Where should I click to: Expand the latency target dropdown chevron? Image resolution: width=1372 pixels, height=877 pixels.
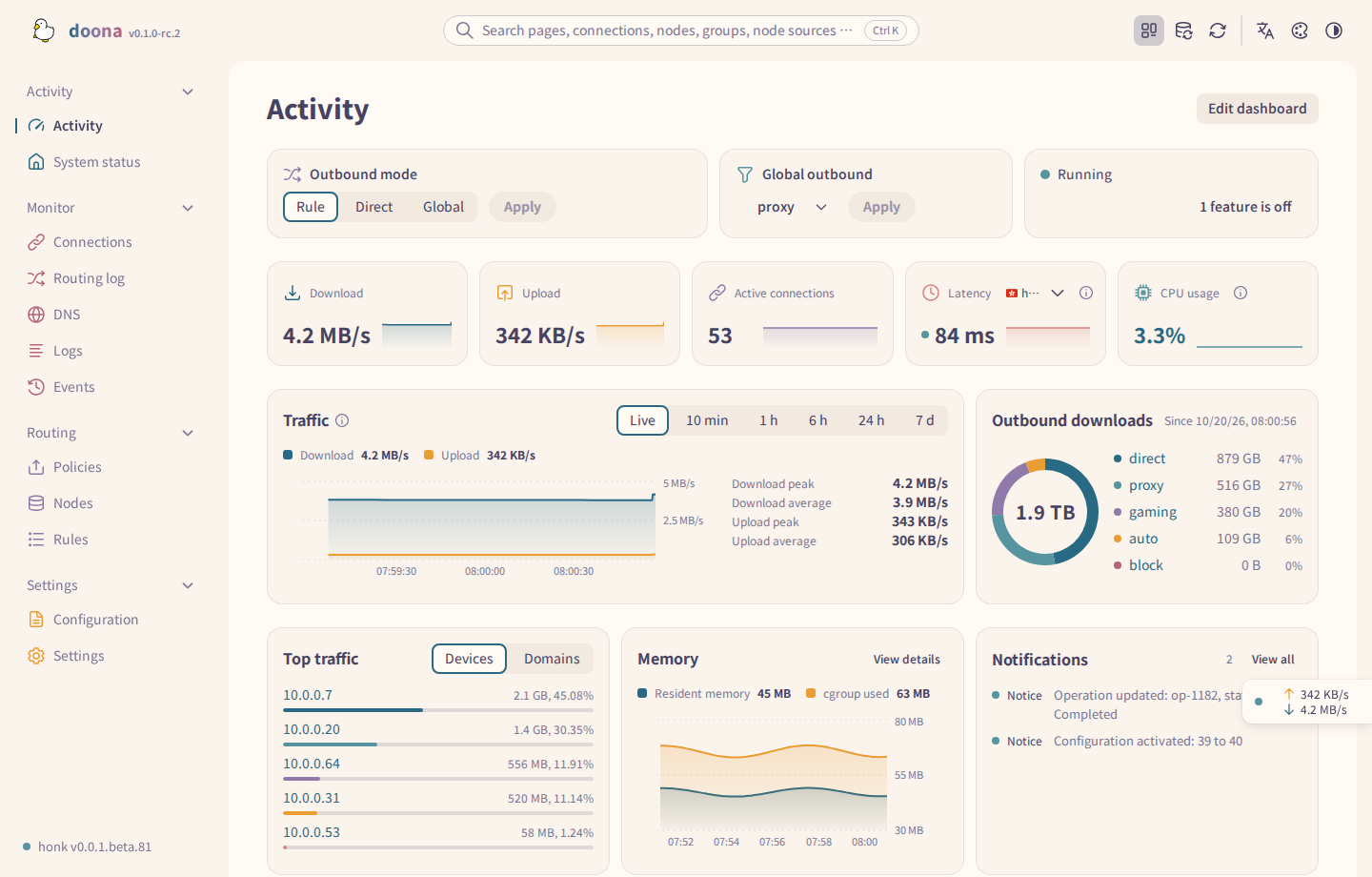point(1058,293)
